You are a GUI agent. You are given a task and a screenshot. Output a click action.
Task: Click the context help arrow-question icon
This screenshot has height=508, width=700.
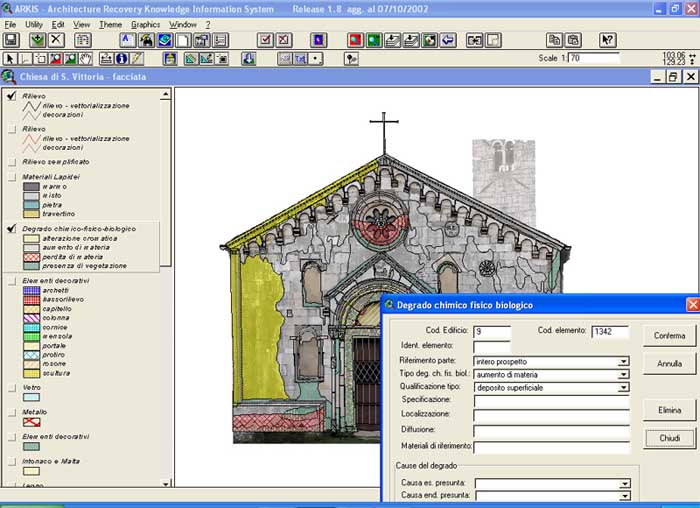[607, 40]
